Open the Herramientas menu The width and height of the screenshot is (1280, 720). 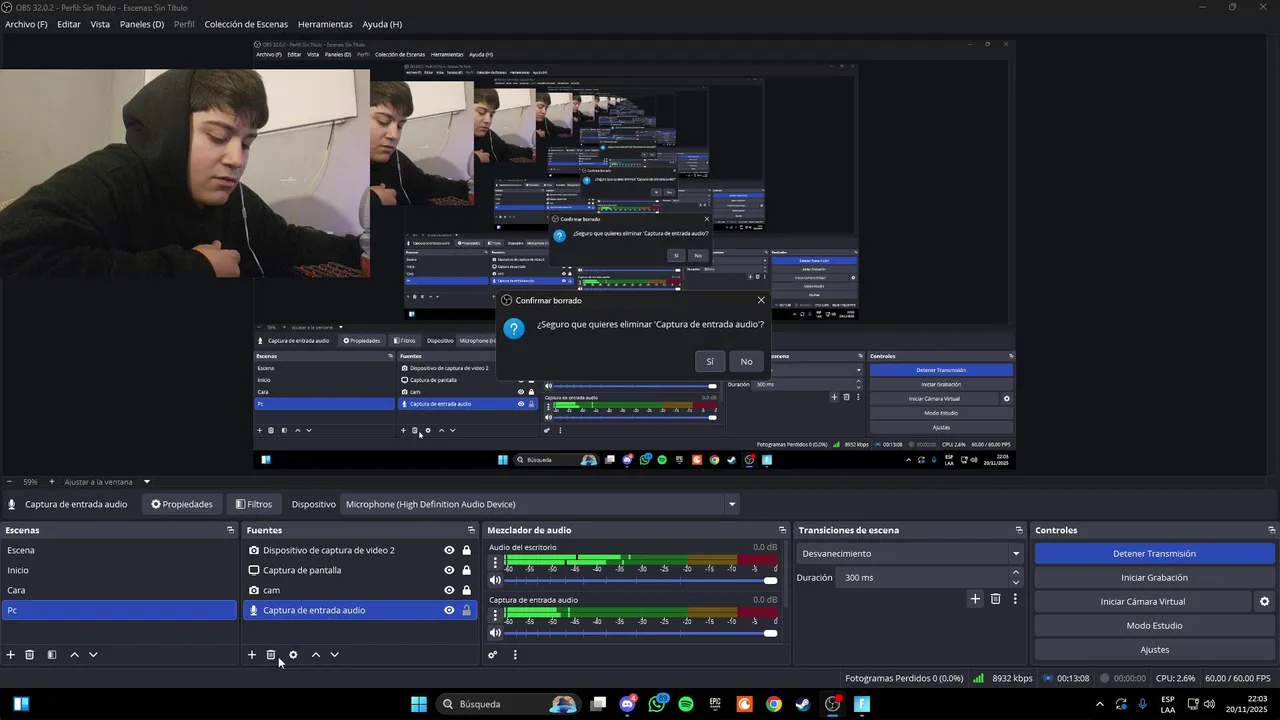pyautogui.click(x=325, y=24)
